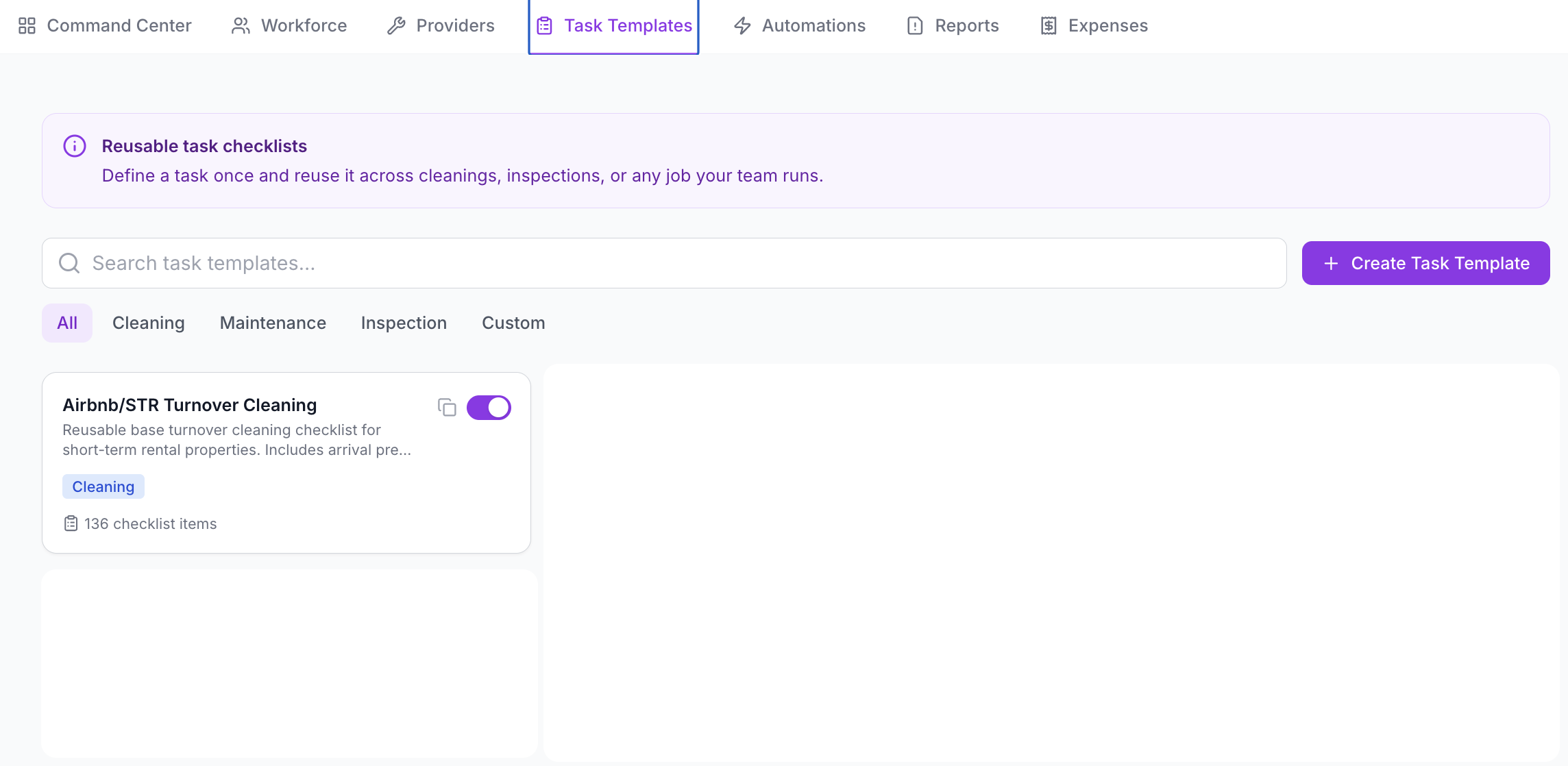Select the Custom filter tab
Viewport: 1568px width, 766px height.
pos(513,323)
